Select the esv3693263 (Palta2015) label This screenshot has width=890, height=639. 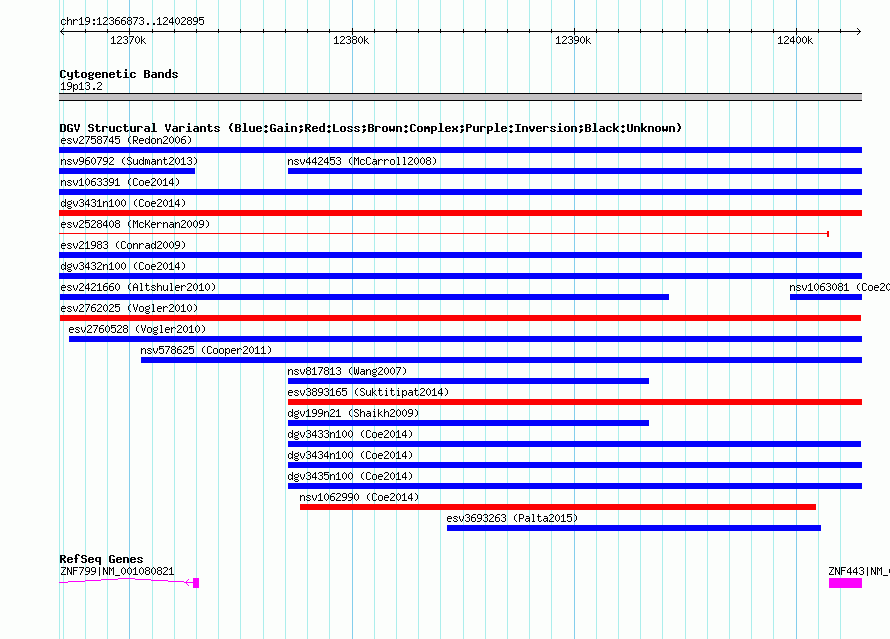[512, 518]
